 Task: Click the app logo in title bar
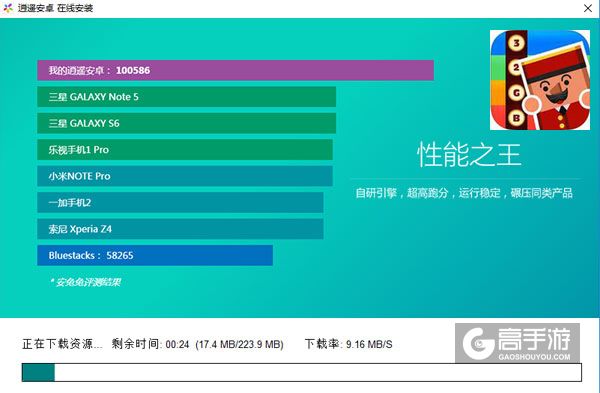8,8
